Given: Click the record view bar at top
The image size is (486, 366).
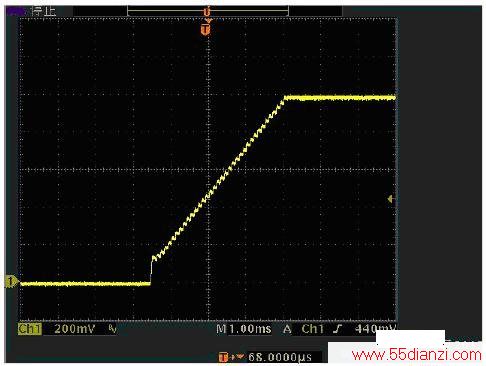Looking at the screenshot, I should point(208,11).
